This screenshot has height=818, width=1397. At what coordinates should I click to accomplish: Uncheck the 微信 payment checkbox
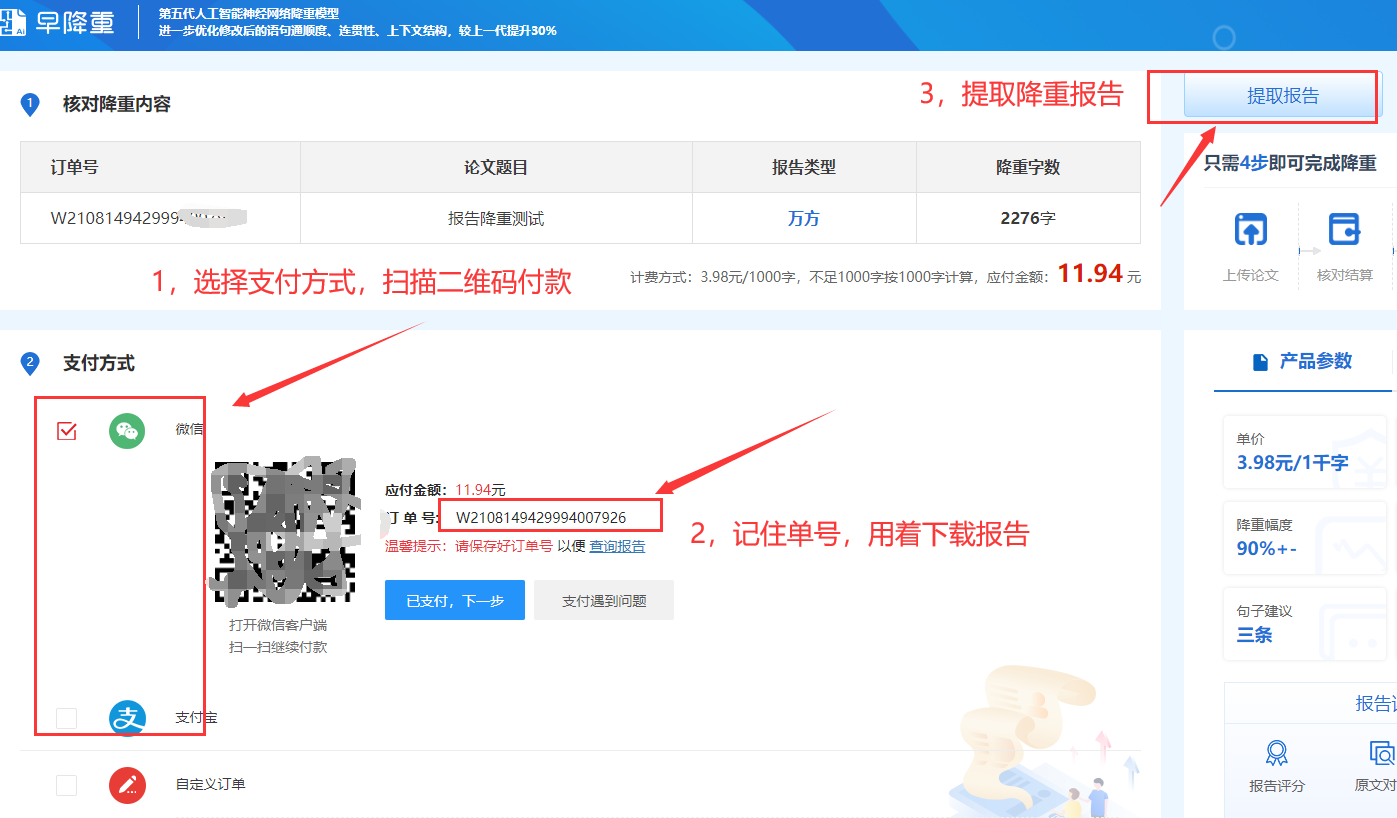(x=67, y=431)
